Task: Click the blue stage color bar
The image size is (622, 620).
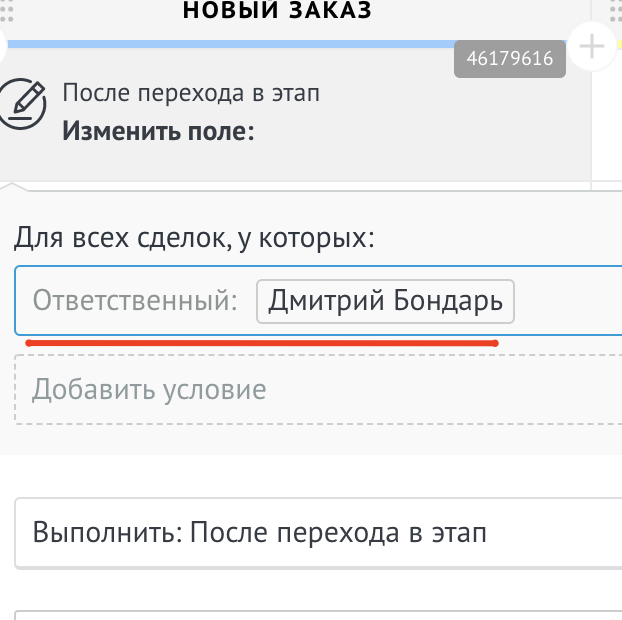Action: (230, 44)
